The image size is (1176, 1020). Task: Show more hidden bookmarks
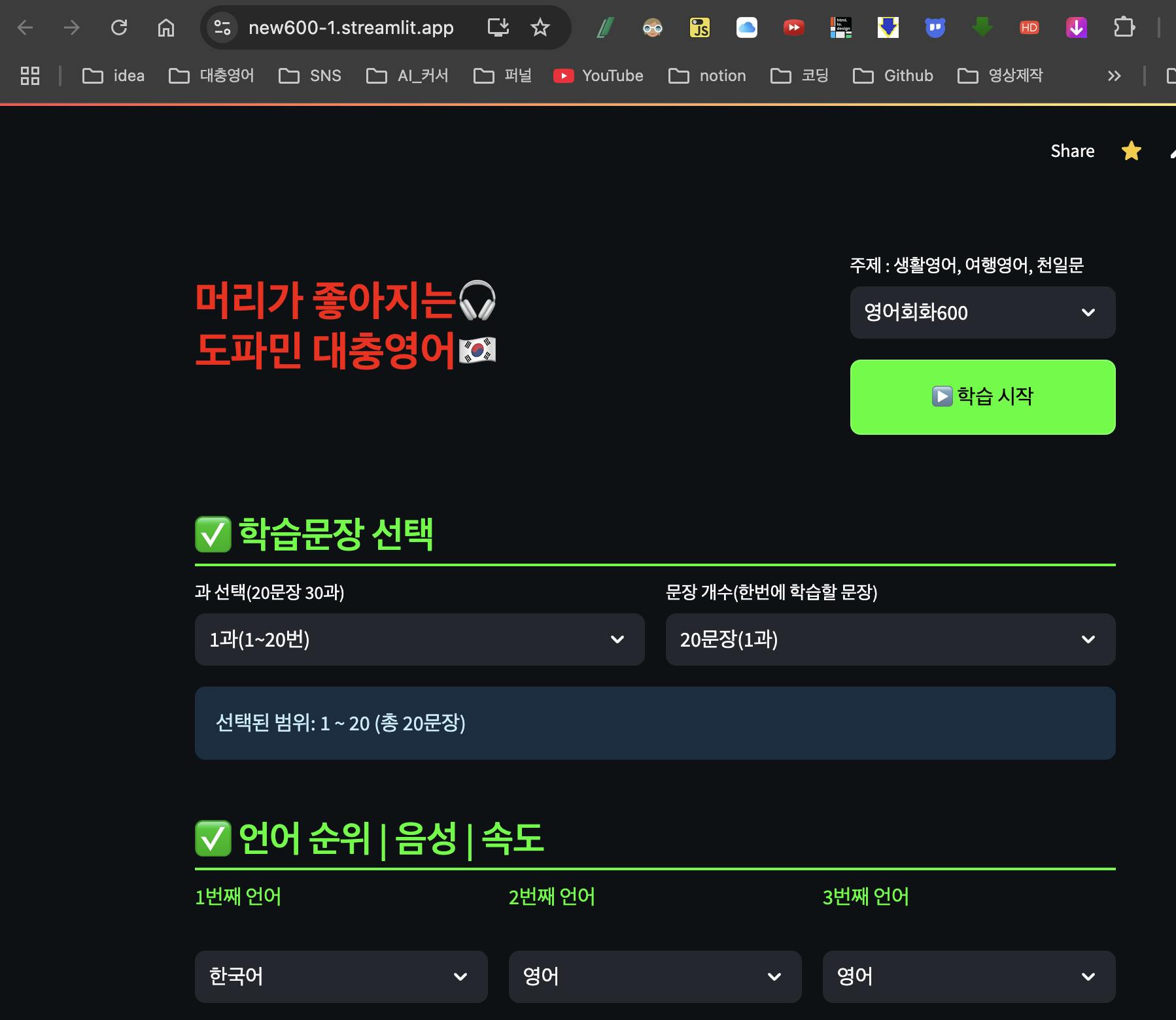pos(1115,76)
